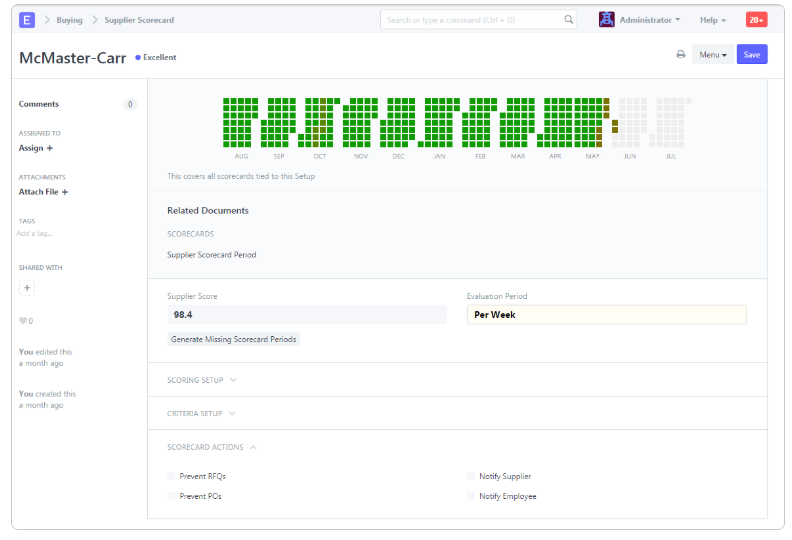792x540 pixels.
Task: Expand the Criteria Setup section
Action: pos(202,413)
